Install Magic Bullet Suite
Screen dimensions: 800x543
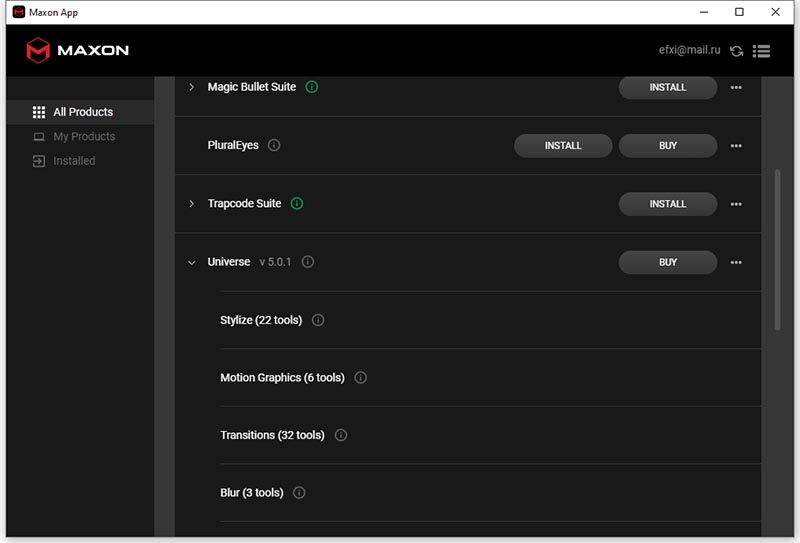[x=668, y=87]
